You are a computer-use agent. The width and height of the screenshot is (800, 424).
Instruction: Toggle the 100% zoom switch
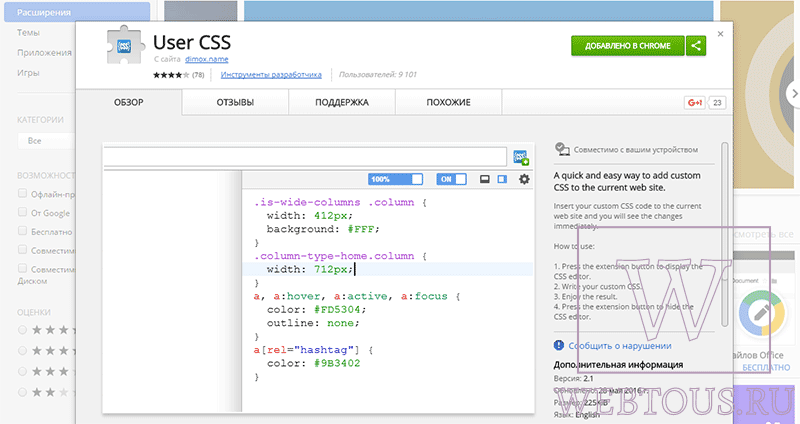[x=395, y=179]
